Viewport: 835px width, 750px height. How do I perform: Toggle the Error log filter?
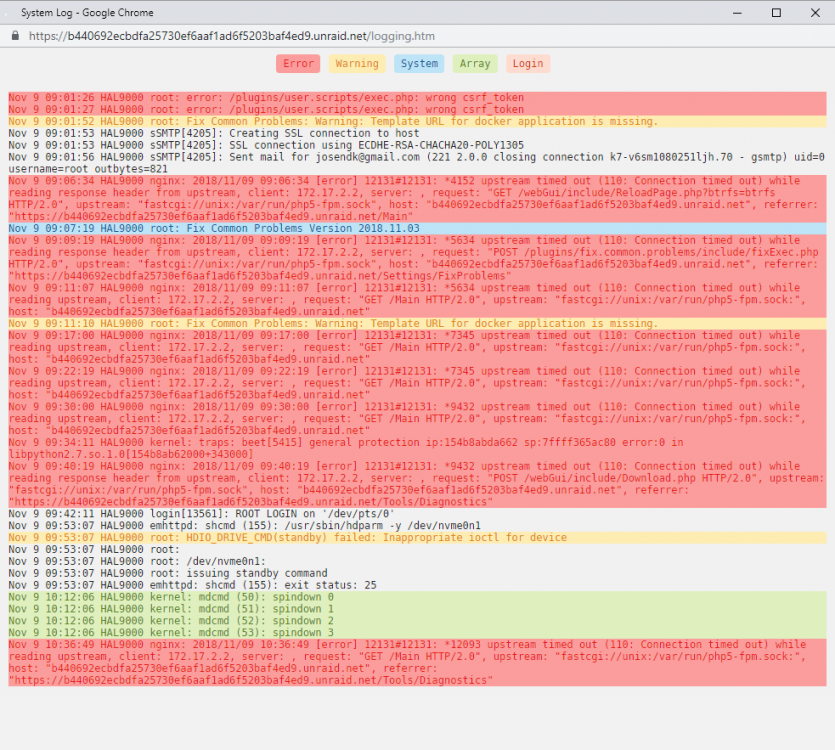click(298, 63)
